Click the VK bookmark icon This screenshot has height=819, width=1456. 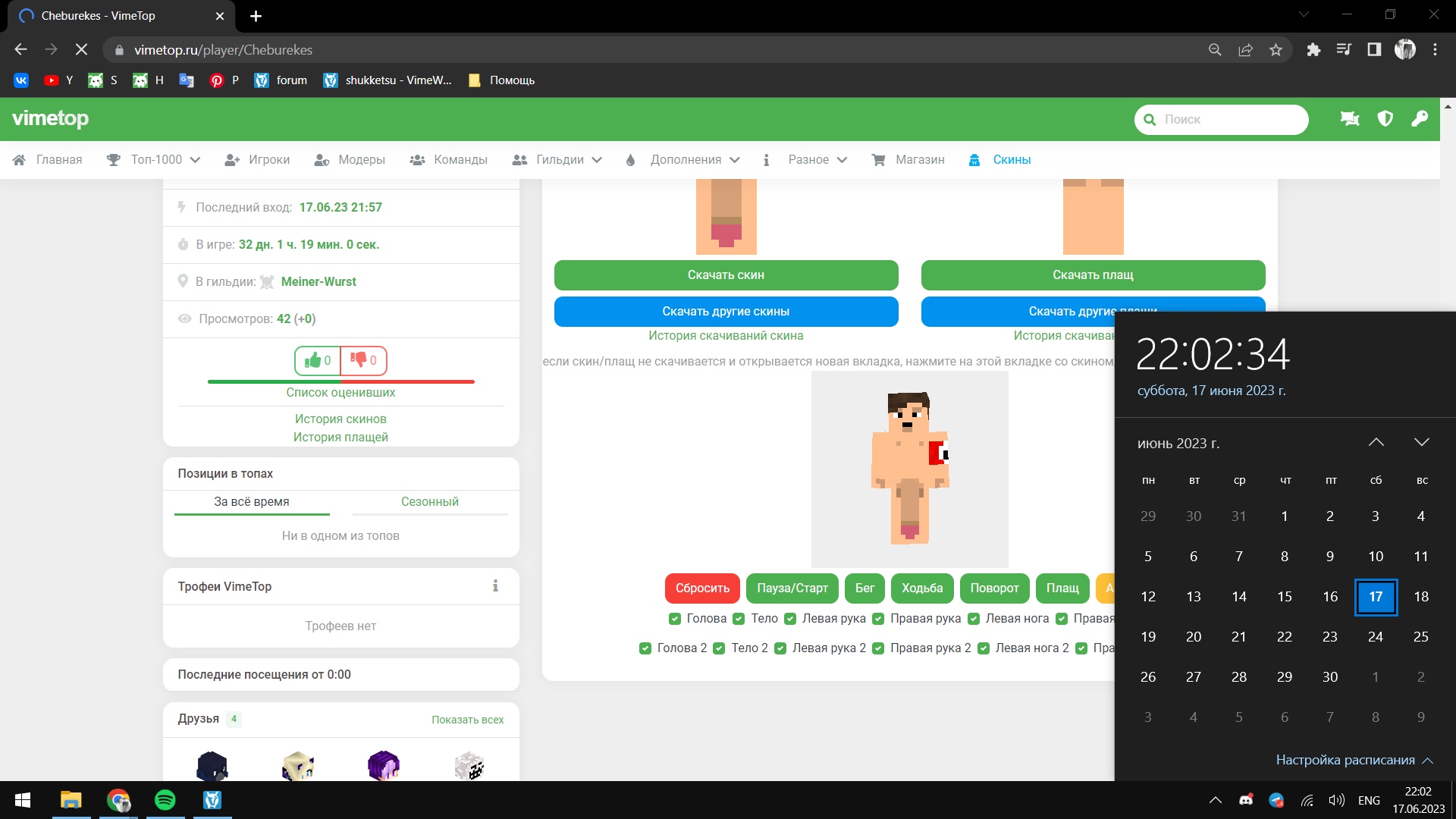[x=21, y=80]
